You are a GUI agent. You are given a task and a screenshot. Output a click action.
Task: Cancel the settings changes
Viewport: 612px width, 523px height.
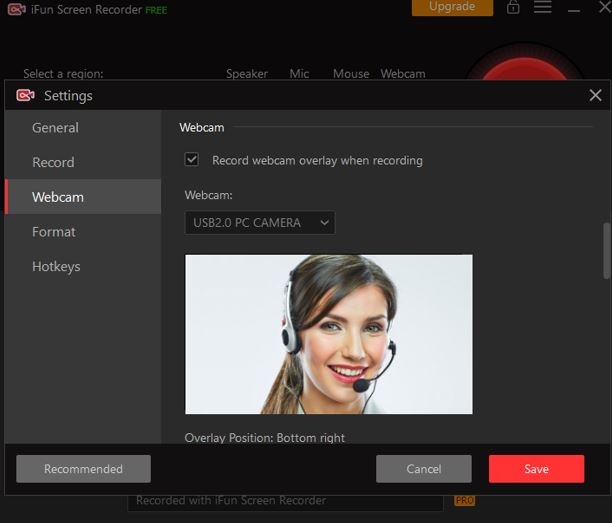pos(424,469)
